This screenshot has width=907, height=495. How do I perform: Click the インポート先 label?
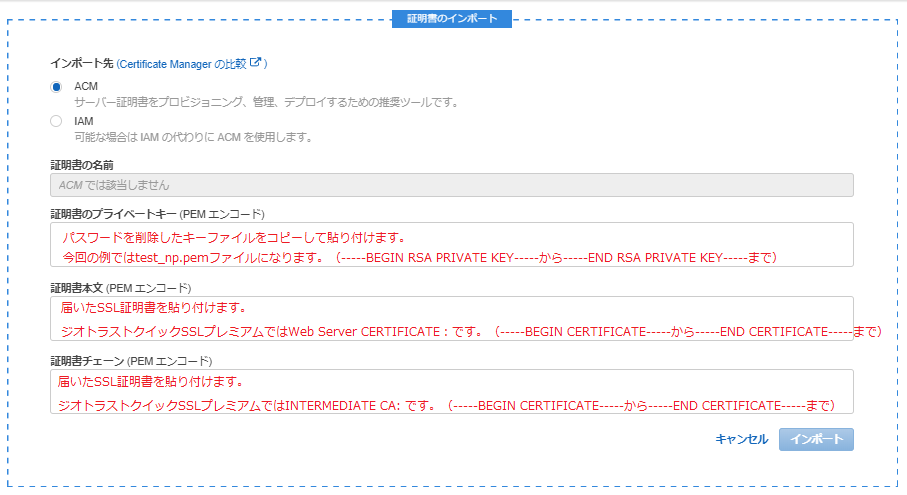coord(82,64)
